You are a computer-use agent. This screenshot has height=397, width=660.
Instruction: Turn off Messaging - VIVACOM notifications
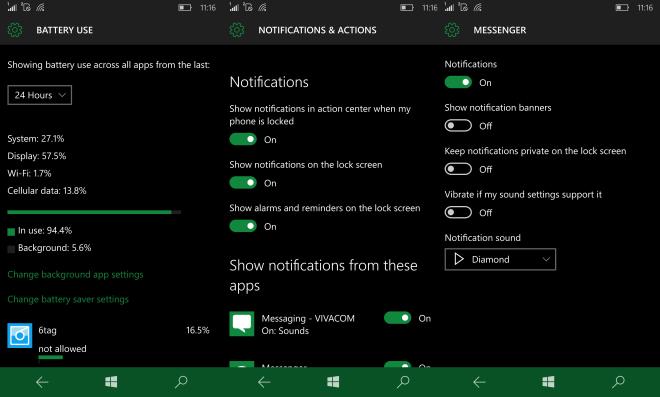tap(397, 318)
